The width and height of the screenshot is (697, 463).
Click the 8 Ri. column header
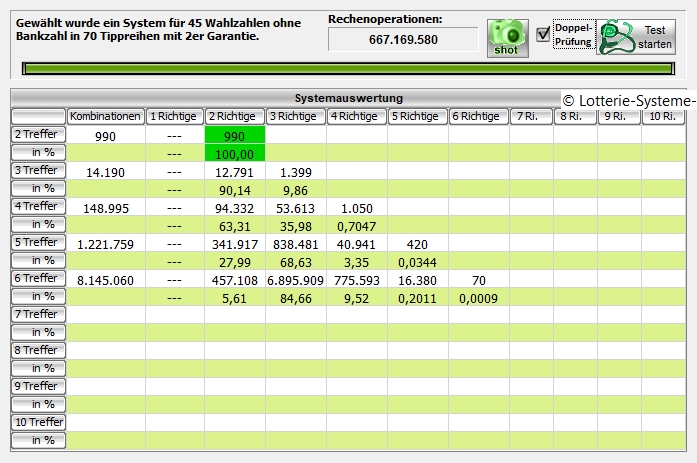pos(575,116)
